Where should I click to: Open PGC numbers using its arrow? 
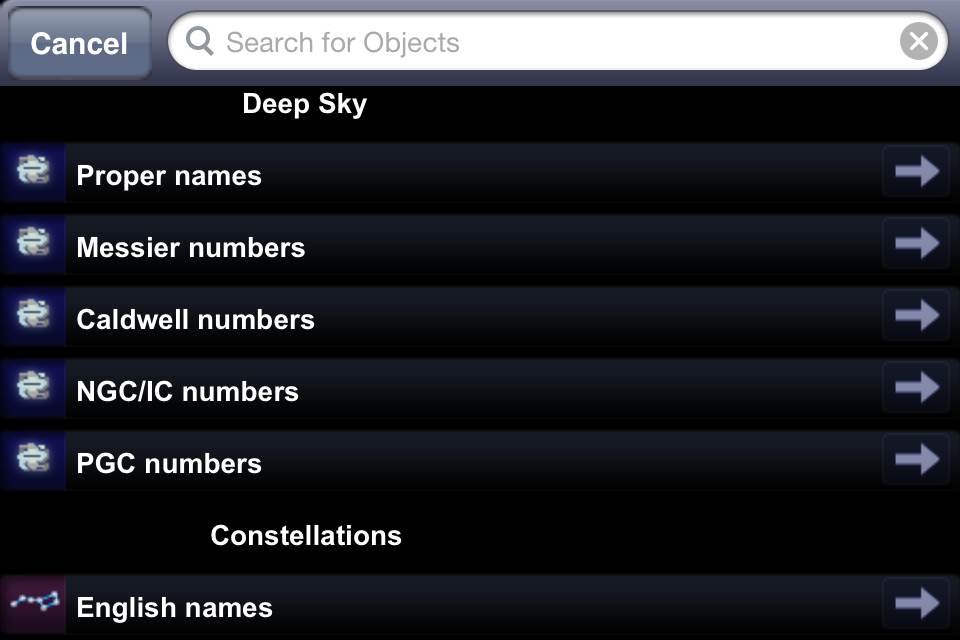(916, 460)
